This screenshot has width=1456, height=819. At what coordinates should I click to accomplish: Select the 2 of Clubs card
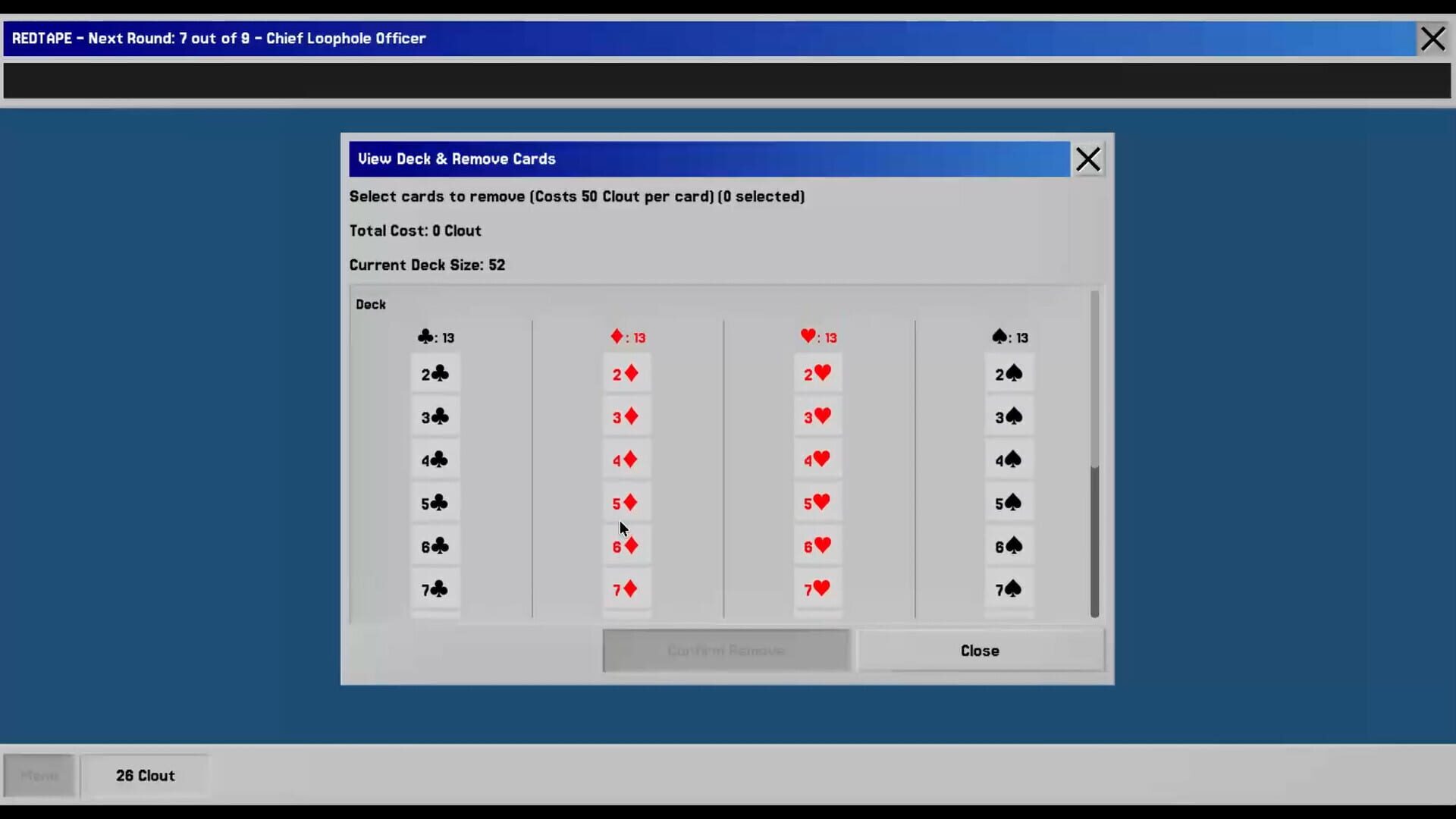[x=435, y=373]
